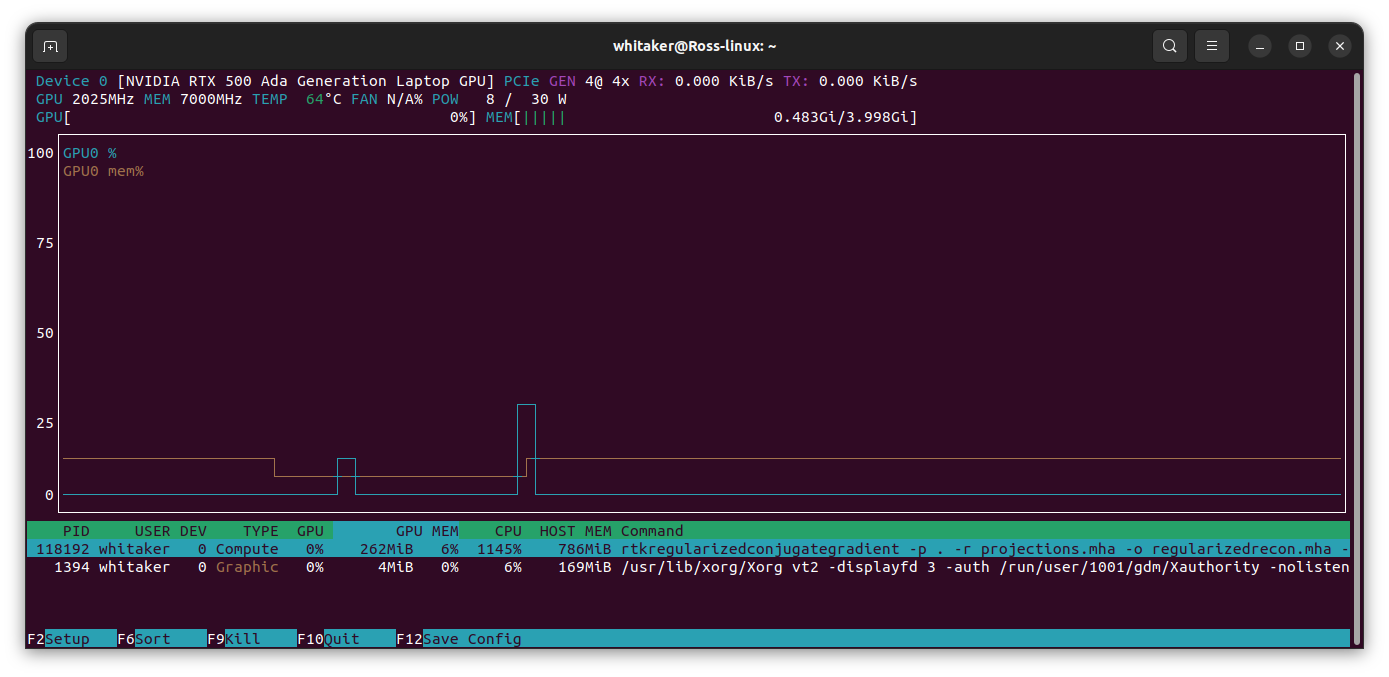Screen dimensions: 1389x677
Task: Click F12 Save Config in the footer
Action: click(x=459, y=639)
